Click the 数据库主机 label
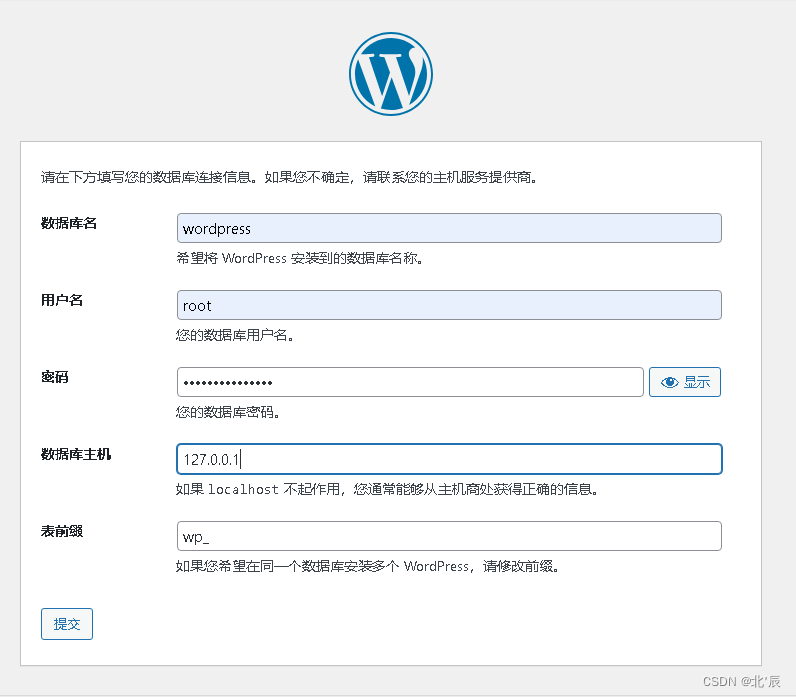This screenshot has height=697, width=796. [76, 454]
